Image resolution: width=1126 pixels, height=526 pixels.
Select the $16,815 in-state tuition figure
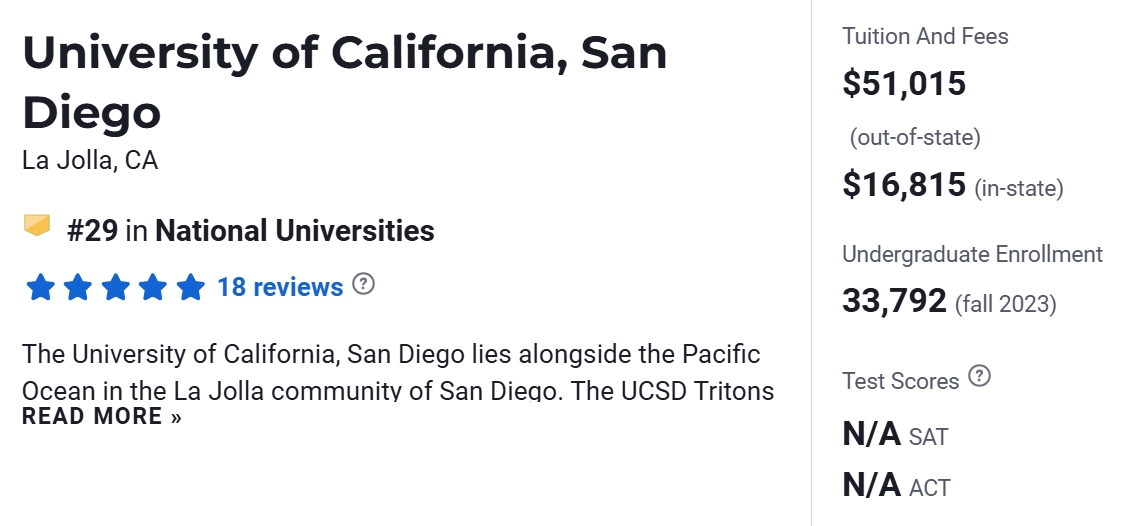click(904, 185)
